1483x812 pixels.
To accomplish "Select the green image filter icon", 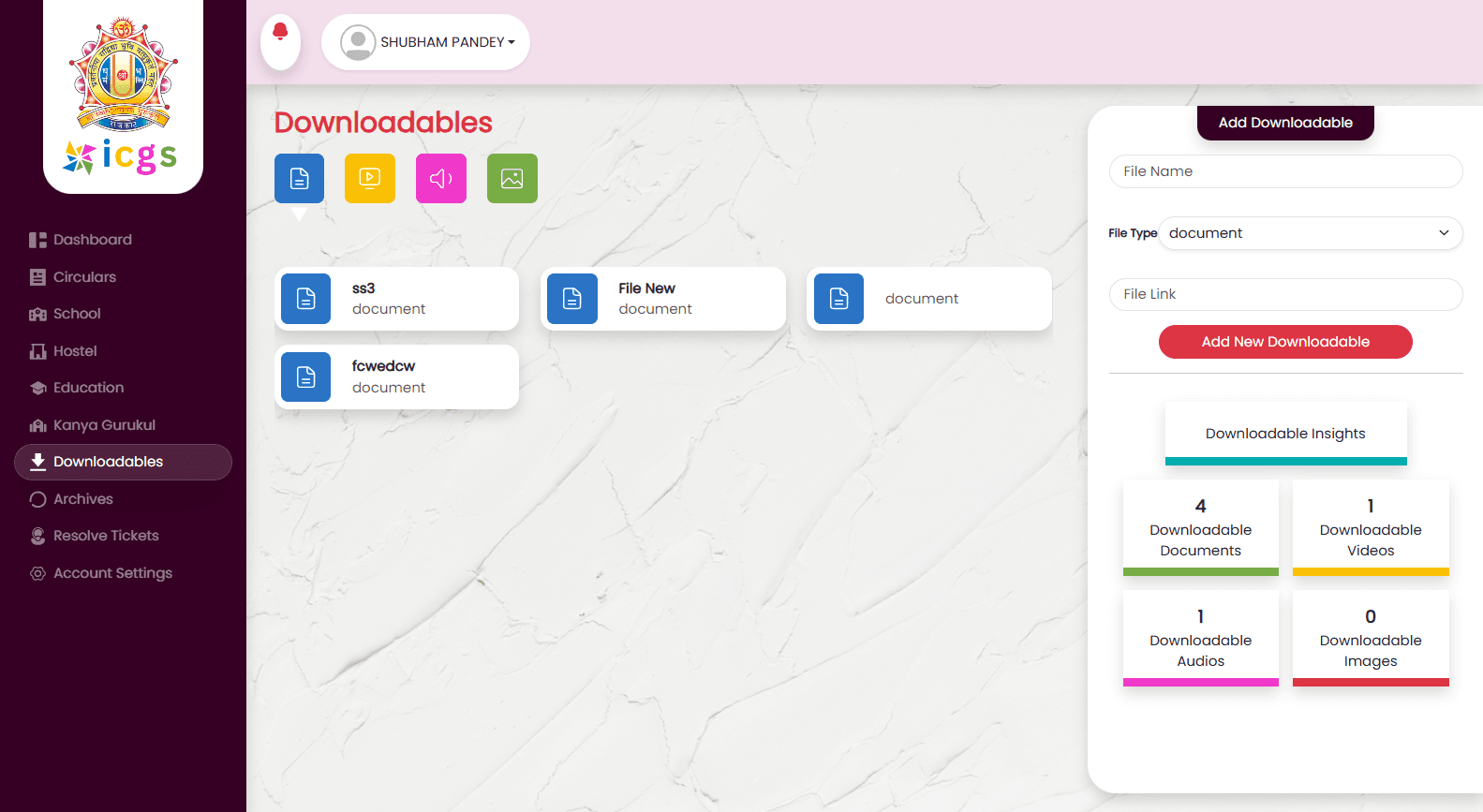I will (512, 178).
